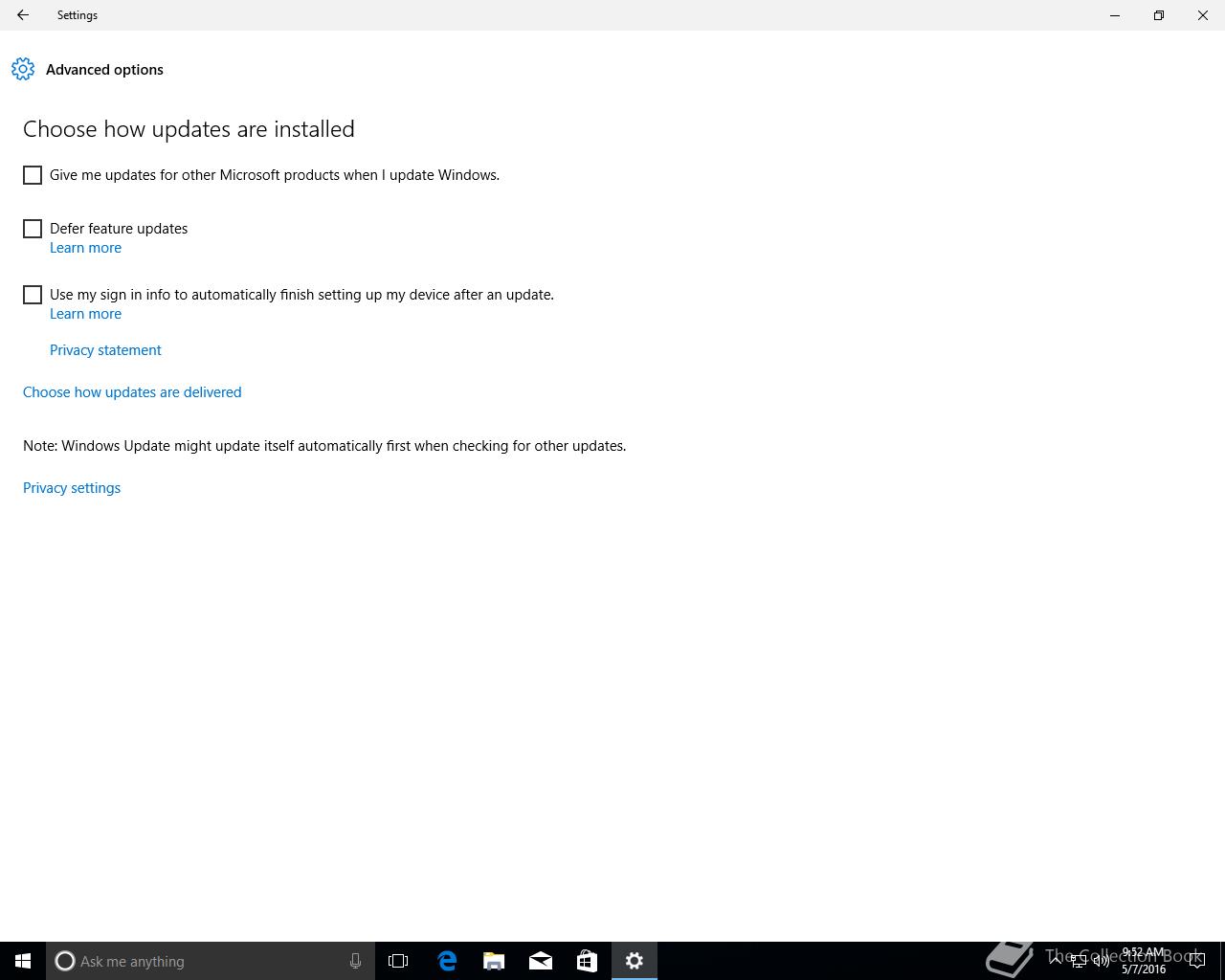This screenshot has height=980, width=1225.
Task: Click the volume speaker tray icon
Action: (1102, 961)
